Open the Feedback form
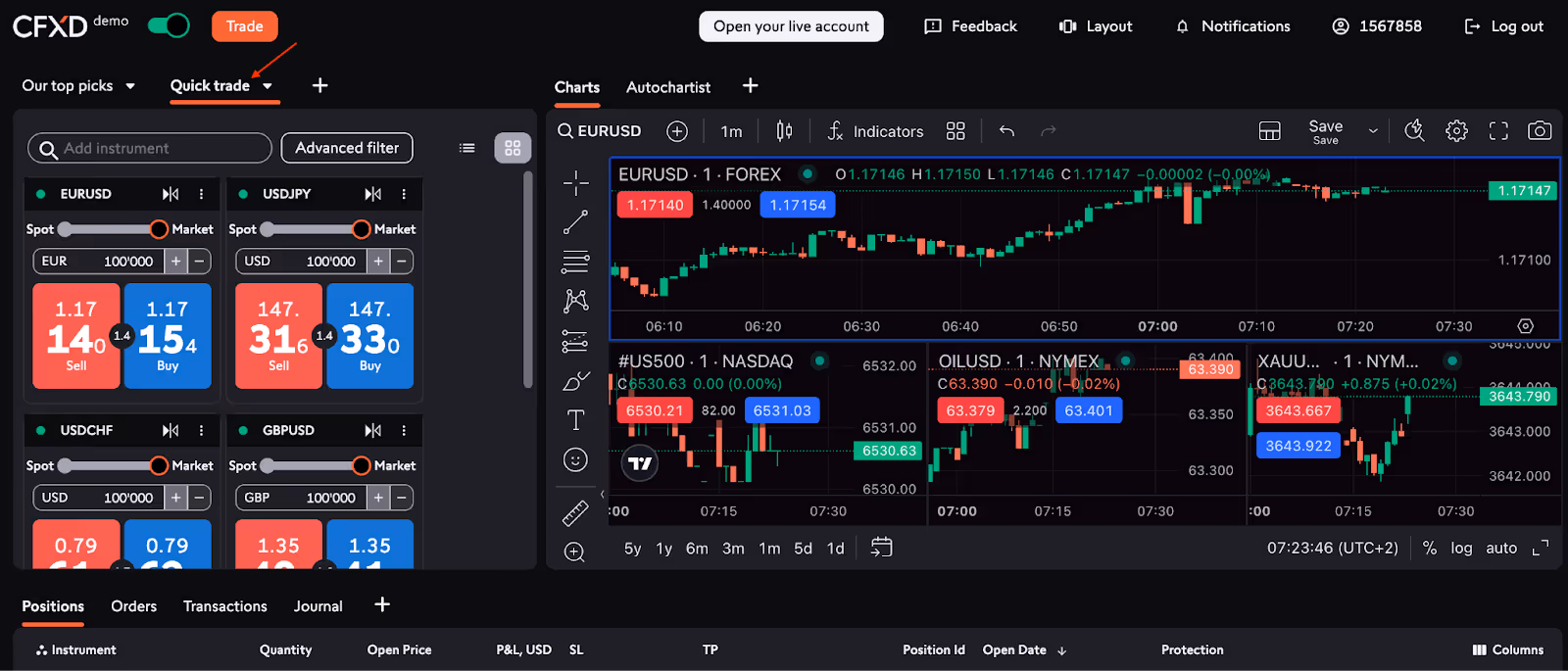1568x671 pixels. pos(970,26)
